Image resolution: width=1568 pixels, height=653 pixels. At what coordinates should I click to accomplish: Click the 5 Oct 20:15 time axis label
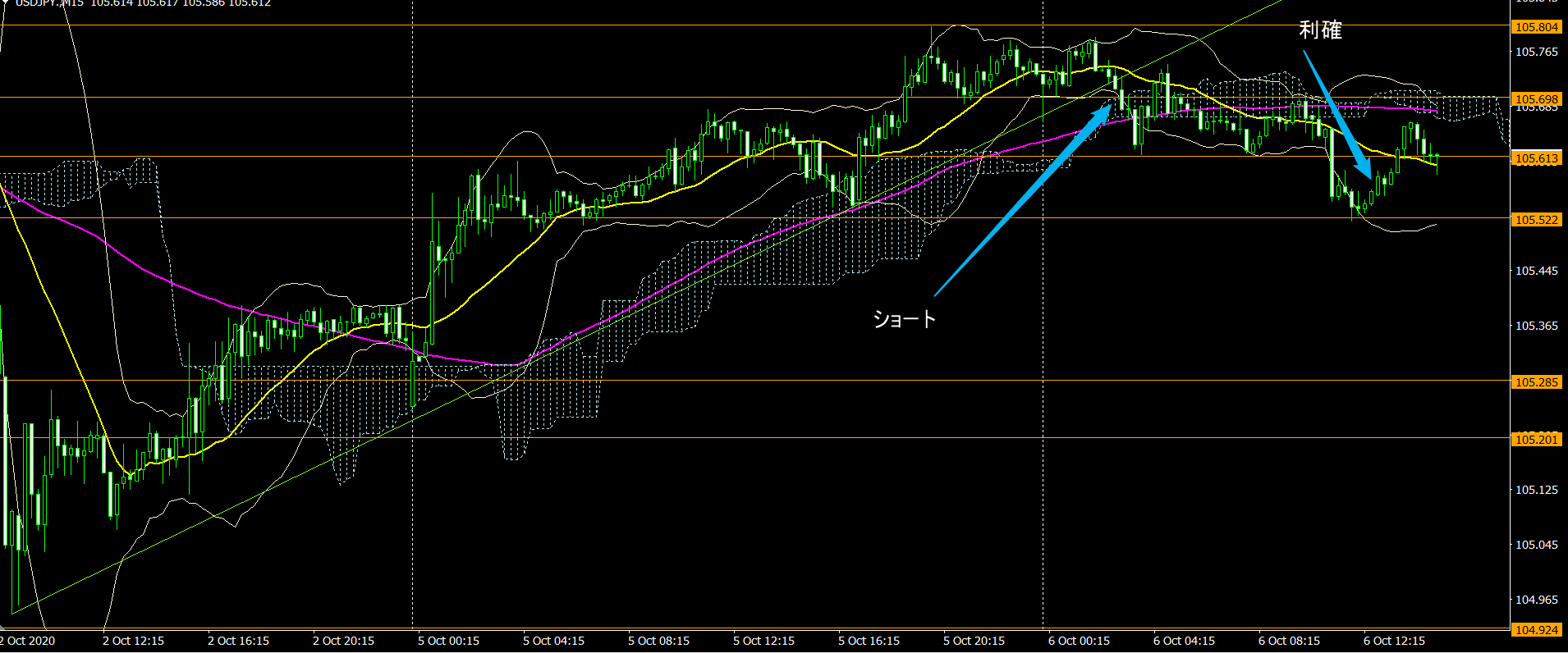point(974,641)
